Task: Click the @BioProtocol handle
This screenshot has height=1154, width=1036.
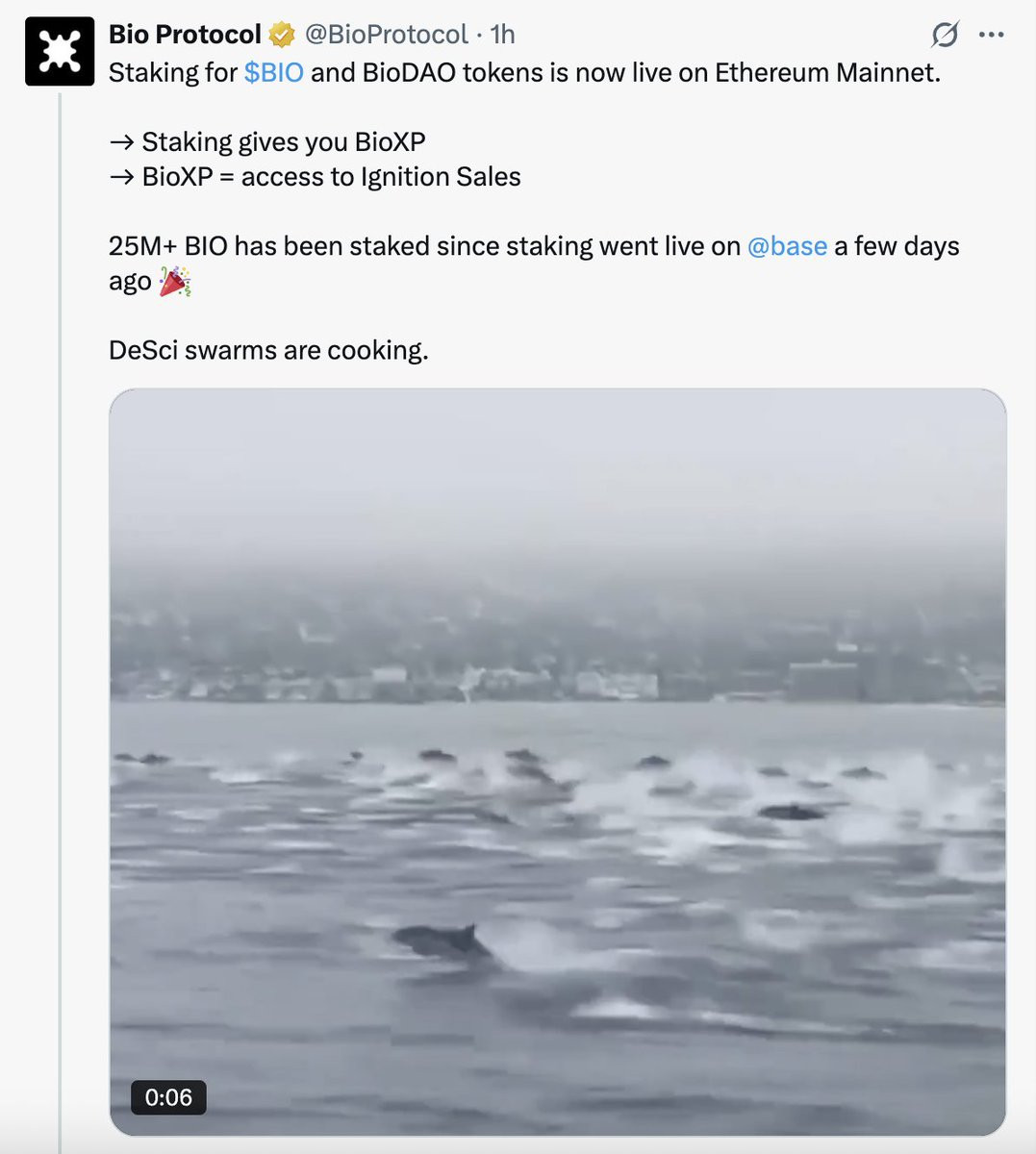Action: click(x=386, y=35)
